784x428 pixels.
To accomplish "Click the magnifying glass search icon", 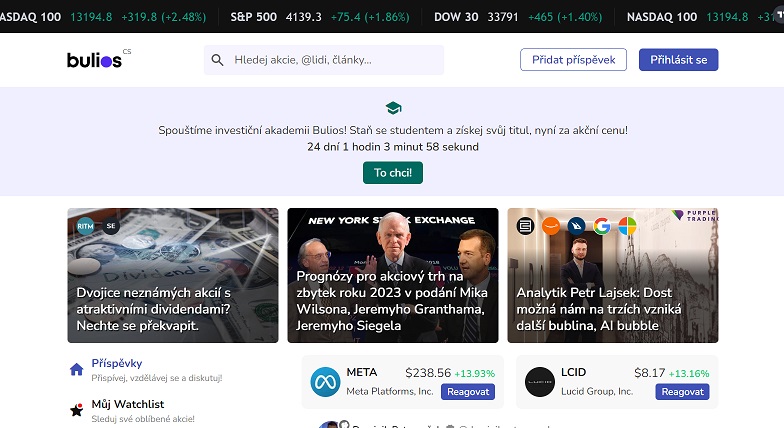I will tap(217, 60).
